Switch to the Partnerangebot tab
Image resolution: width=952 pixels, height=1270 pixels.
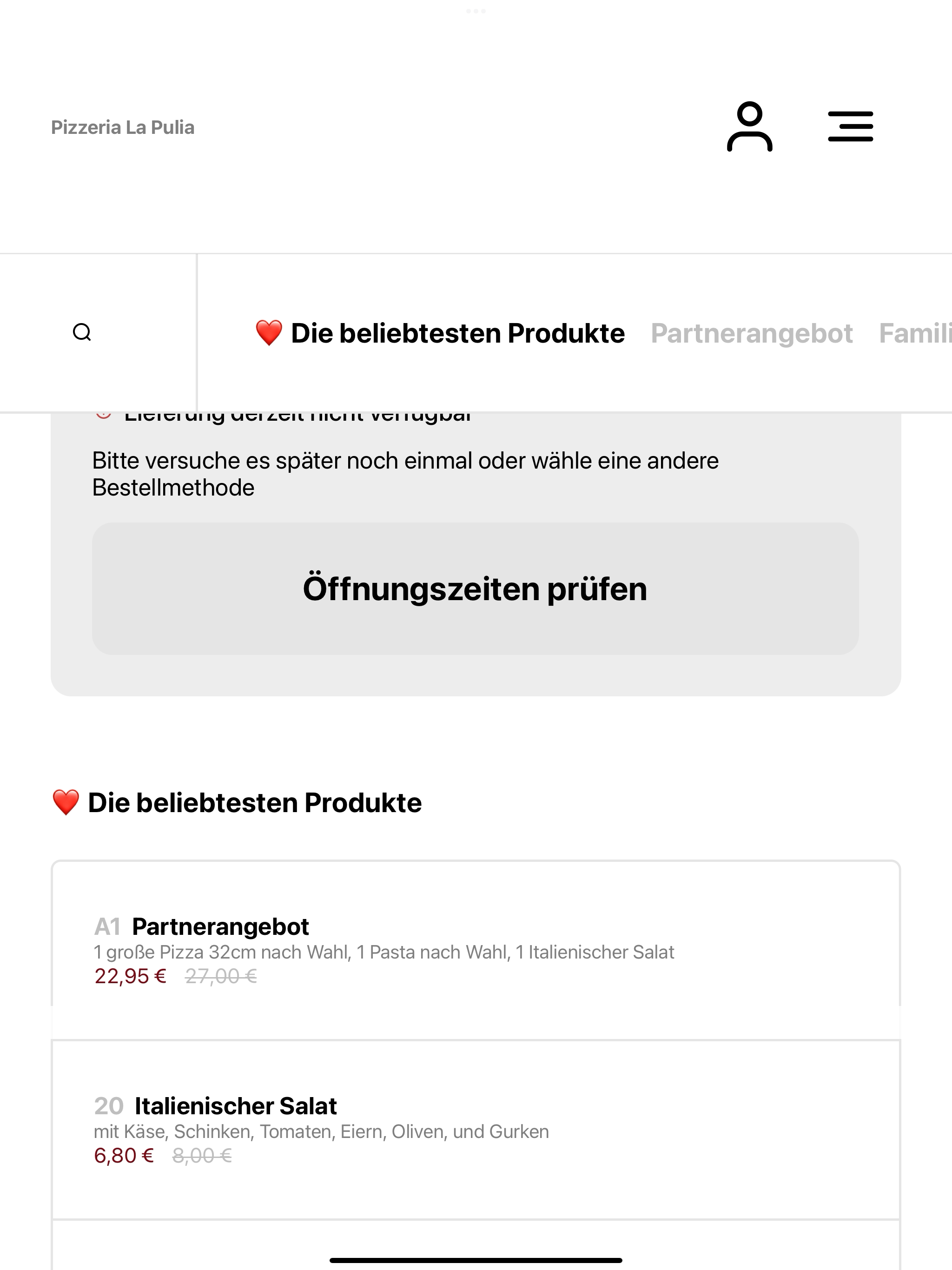tap(752, 333)
